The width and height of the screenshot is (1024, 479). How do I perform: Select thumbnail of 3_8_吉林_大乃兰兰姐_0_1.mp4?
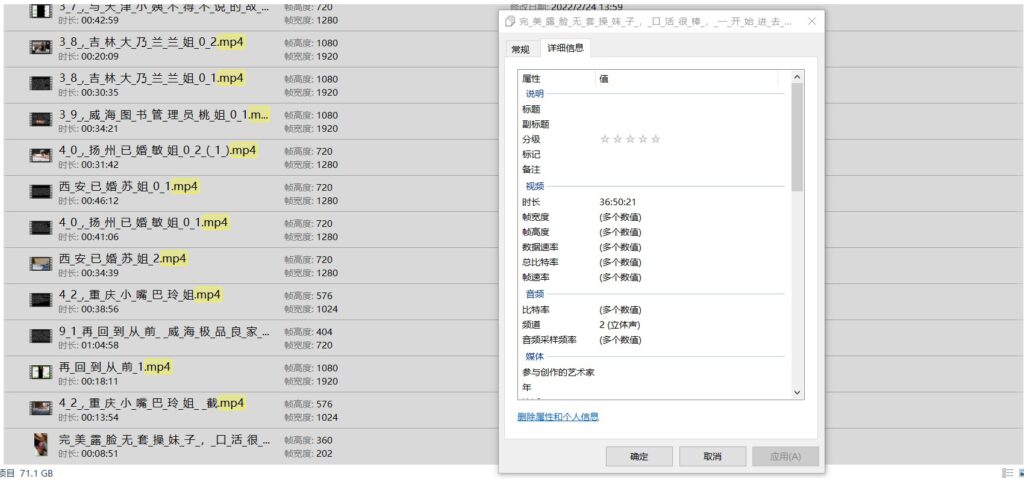tap(40, 83)
